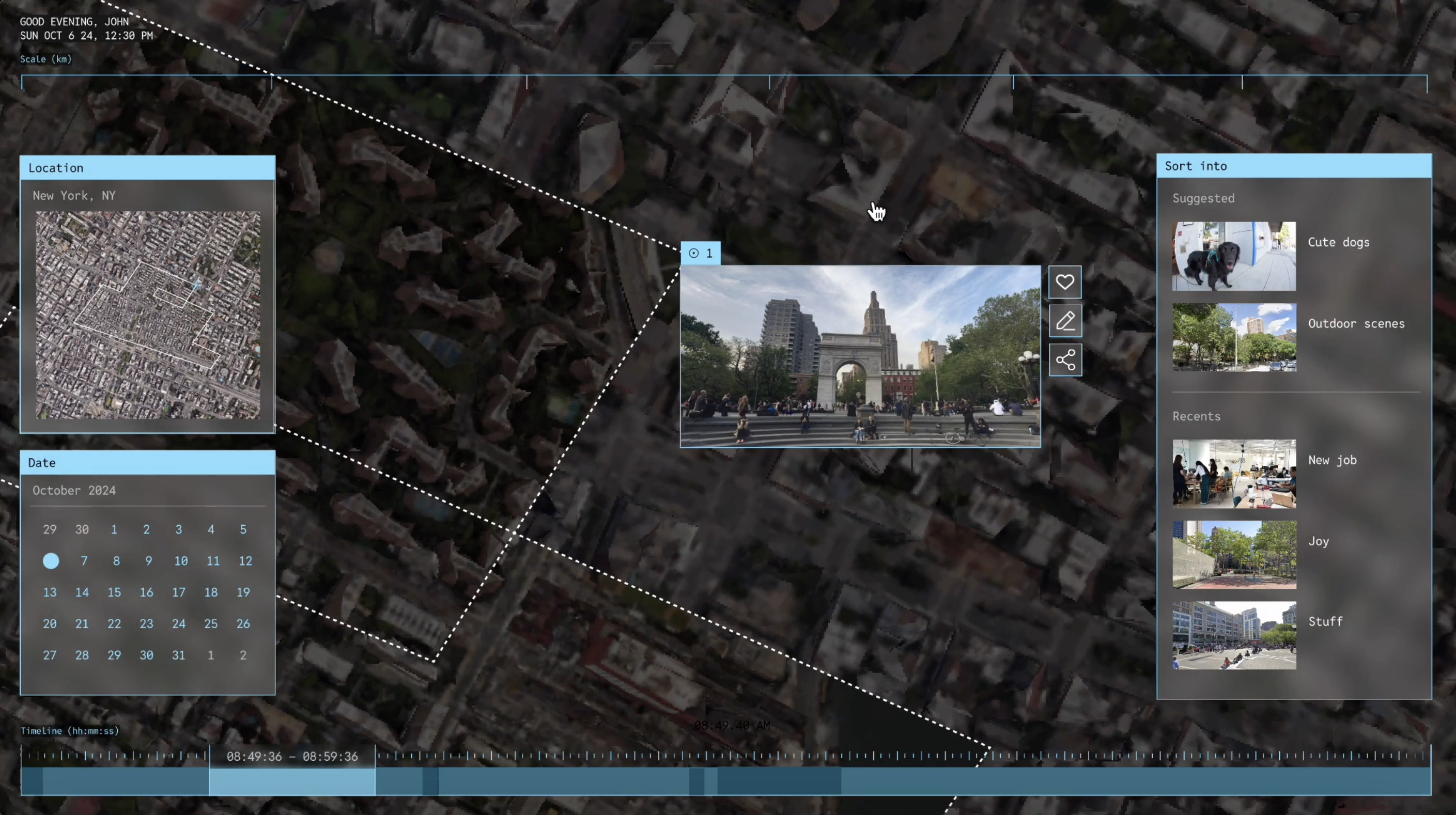Click the heart favorite icon
Screen dimensions: 1456x815
click(1065, 281)
